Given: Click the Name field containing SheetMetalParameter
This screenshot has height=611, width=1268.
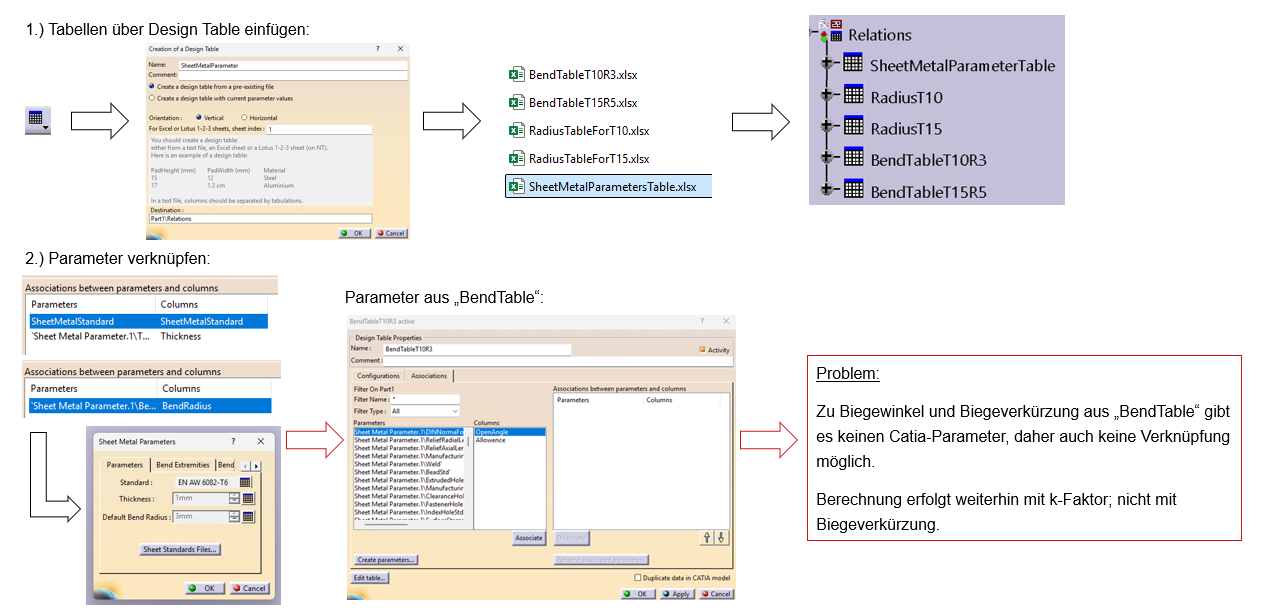Looking at the screenshot, I should click(293, 65).
